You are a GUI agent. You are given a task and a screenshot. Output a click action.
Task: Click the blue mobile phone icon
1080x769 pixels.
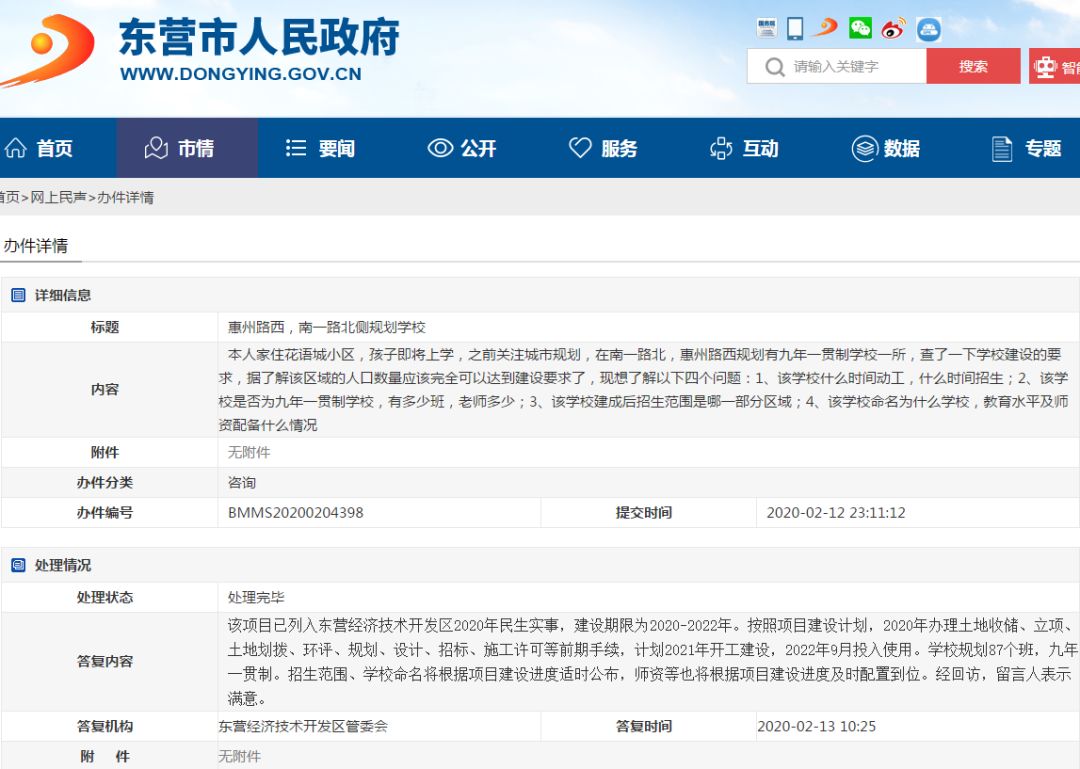[795, 28]
